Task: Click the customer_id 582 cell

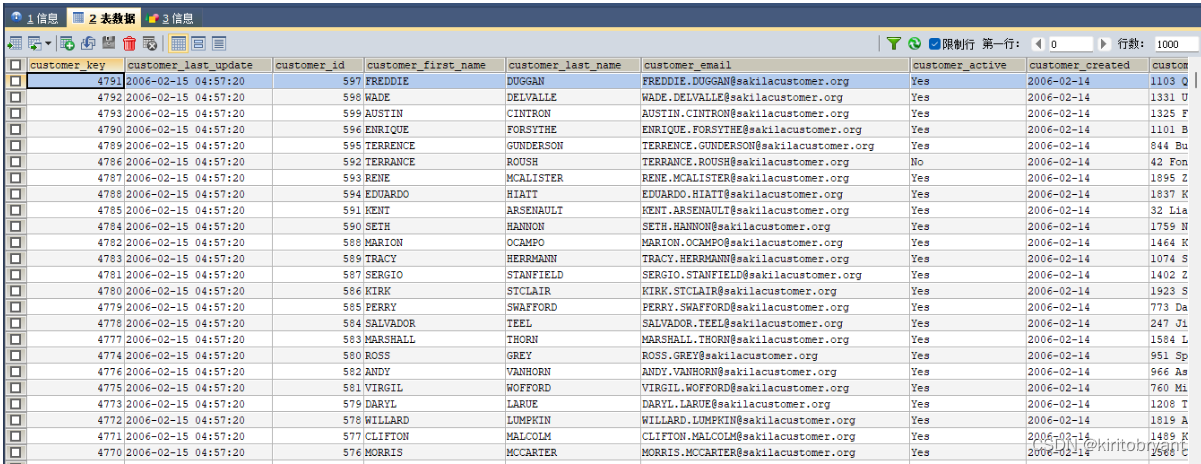Action: [x=318, y=371]
